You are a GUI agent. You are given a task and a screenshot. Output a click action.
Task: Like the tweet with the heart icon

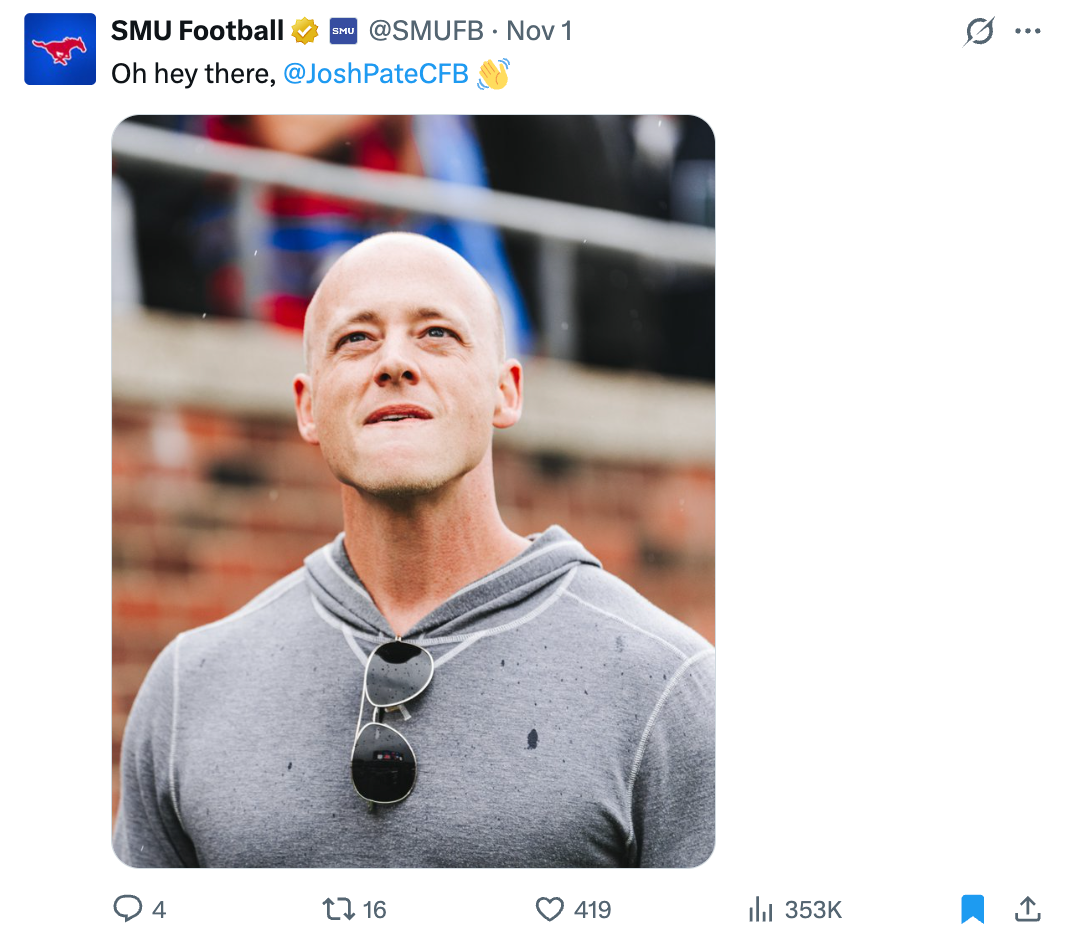tap(549, 908)
